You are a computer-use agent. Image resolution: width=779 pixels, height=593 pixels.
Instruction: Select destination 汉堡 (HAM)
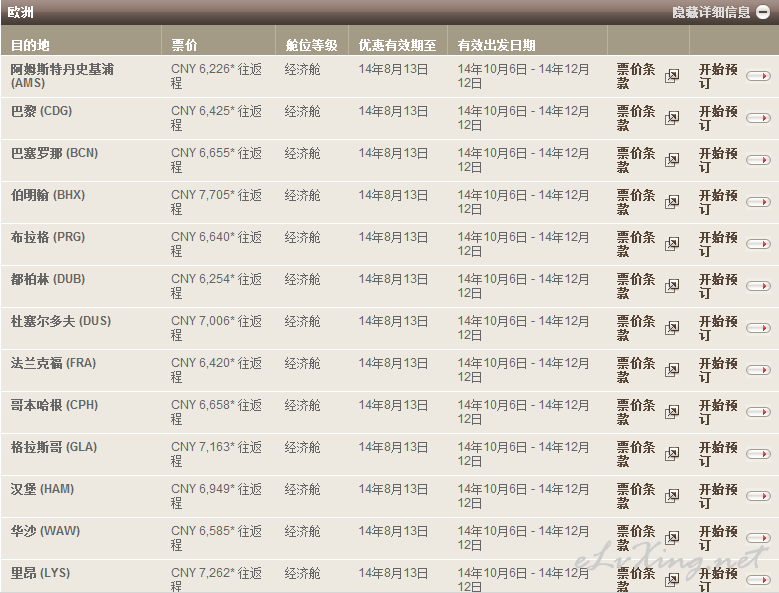(42, 489)
